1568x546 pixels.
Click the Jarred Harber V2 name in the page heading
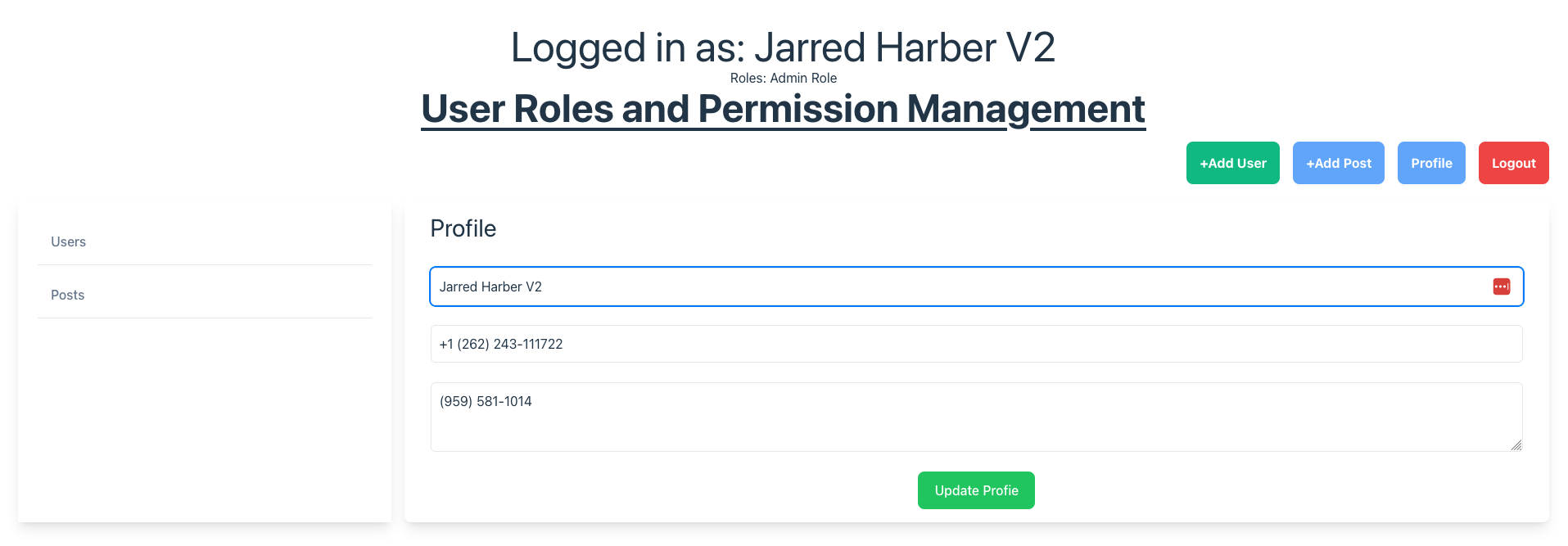click(x=905, y=47)
